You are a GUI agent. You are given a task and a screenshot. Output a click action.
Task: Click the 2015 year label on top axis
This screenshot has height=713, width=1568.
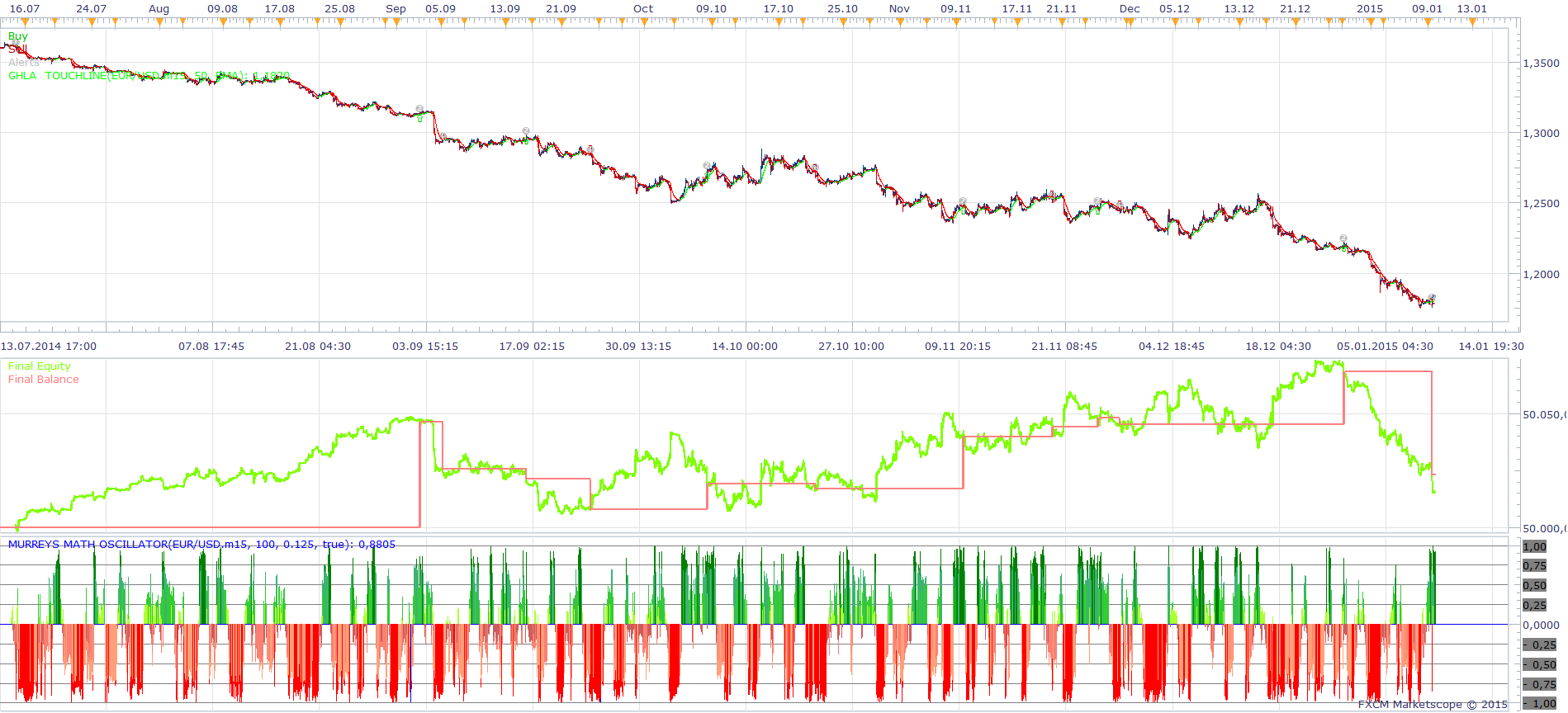(1370, 8)
